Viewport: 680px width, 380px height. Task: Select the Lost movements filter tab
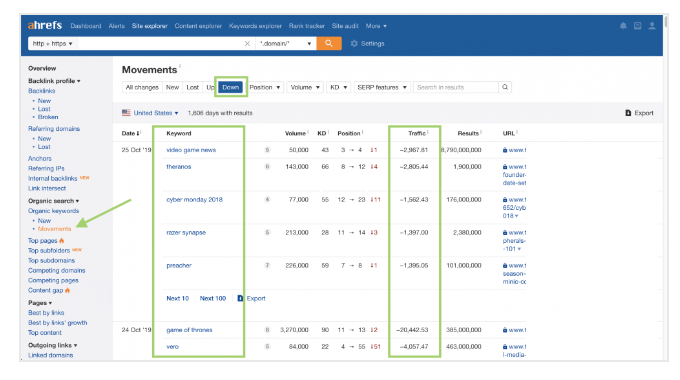click(x=193, y=87)
